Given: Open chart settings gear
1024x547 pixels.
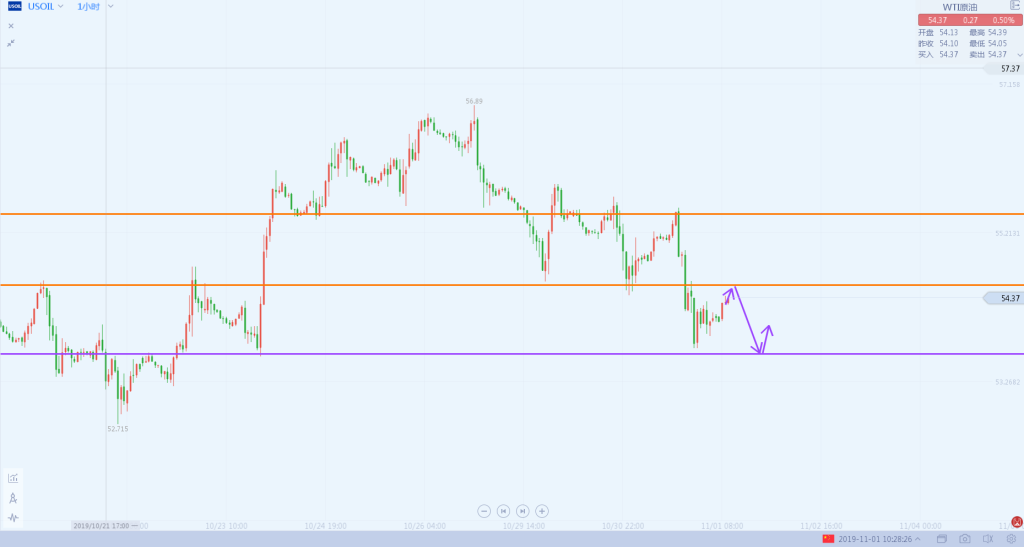Looking at the screenshot, I should tap(1011, 539).
